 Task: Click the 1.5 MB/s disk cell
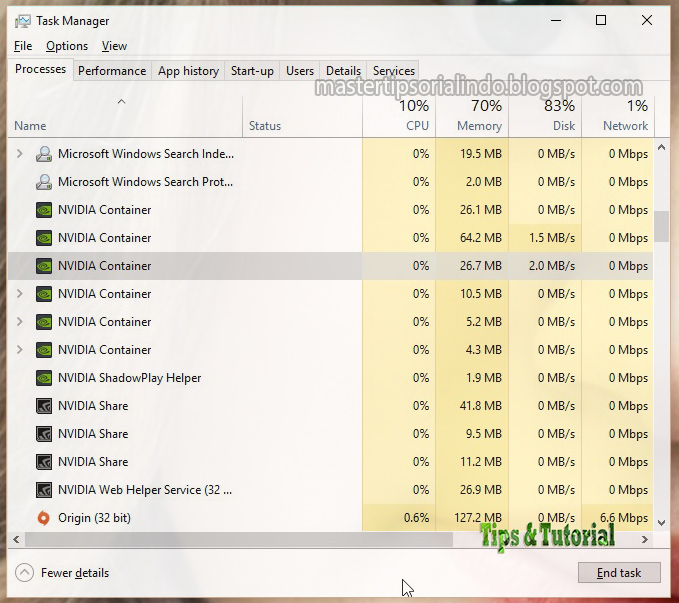pyautogui.click(x=545, y=238)
